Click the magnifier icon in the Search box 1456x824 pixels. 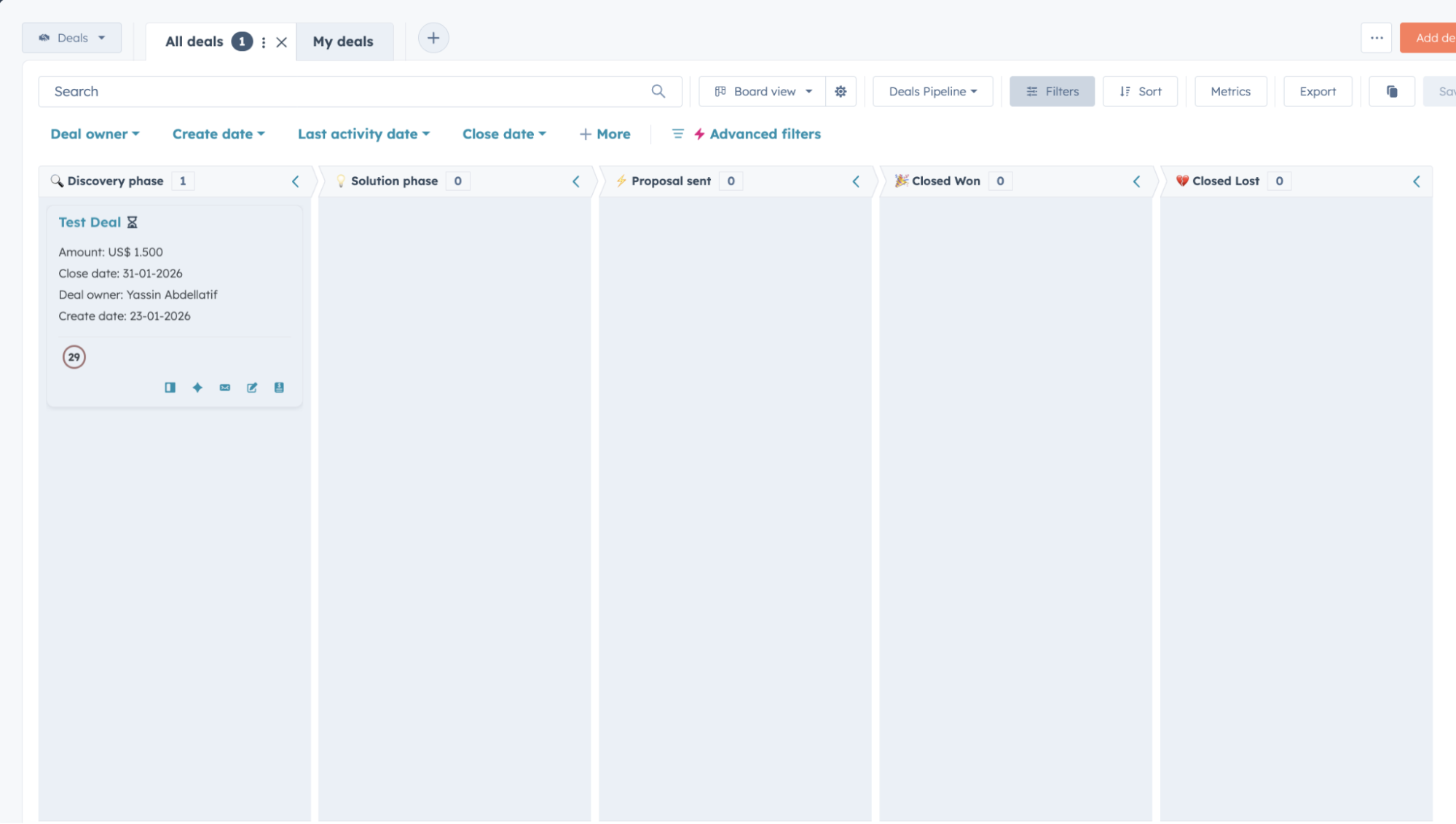click(x=658, y=91)
